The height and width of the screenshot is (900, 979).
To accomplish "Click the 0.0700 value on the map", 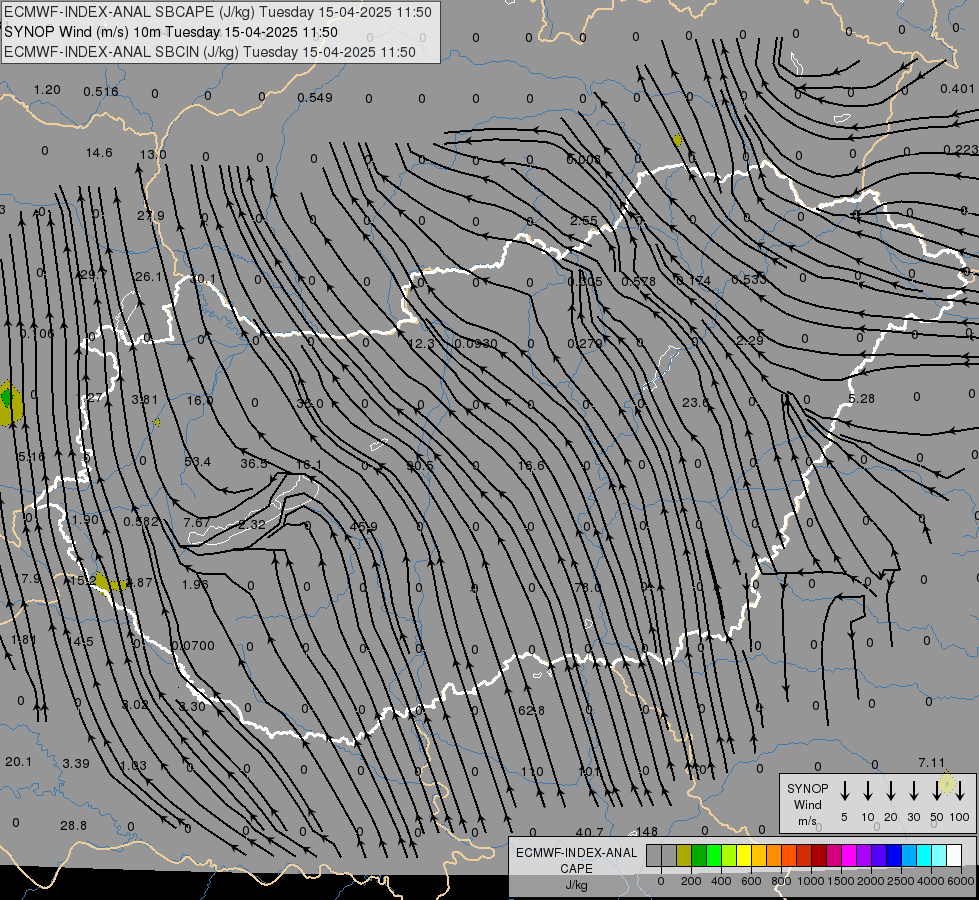I will [193, 645].
